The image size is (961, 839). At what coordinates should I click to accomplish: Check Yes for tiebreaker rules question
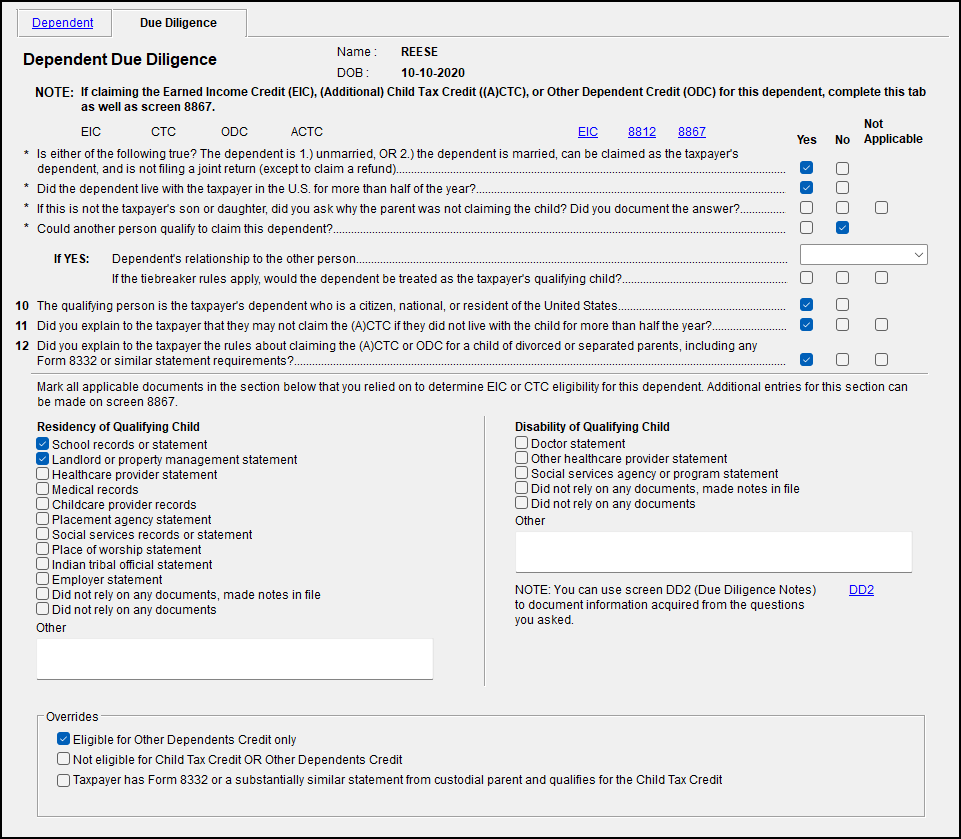[807, 278]
